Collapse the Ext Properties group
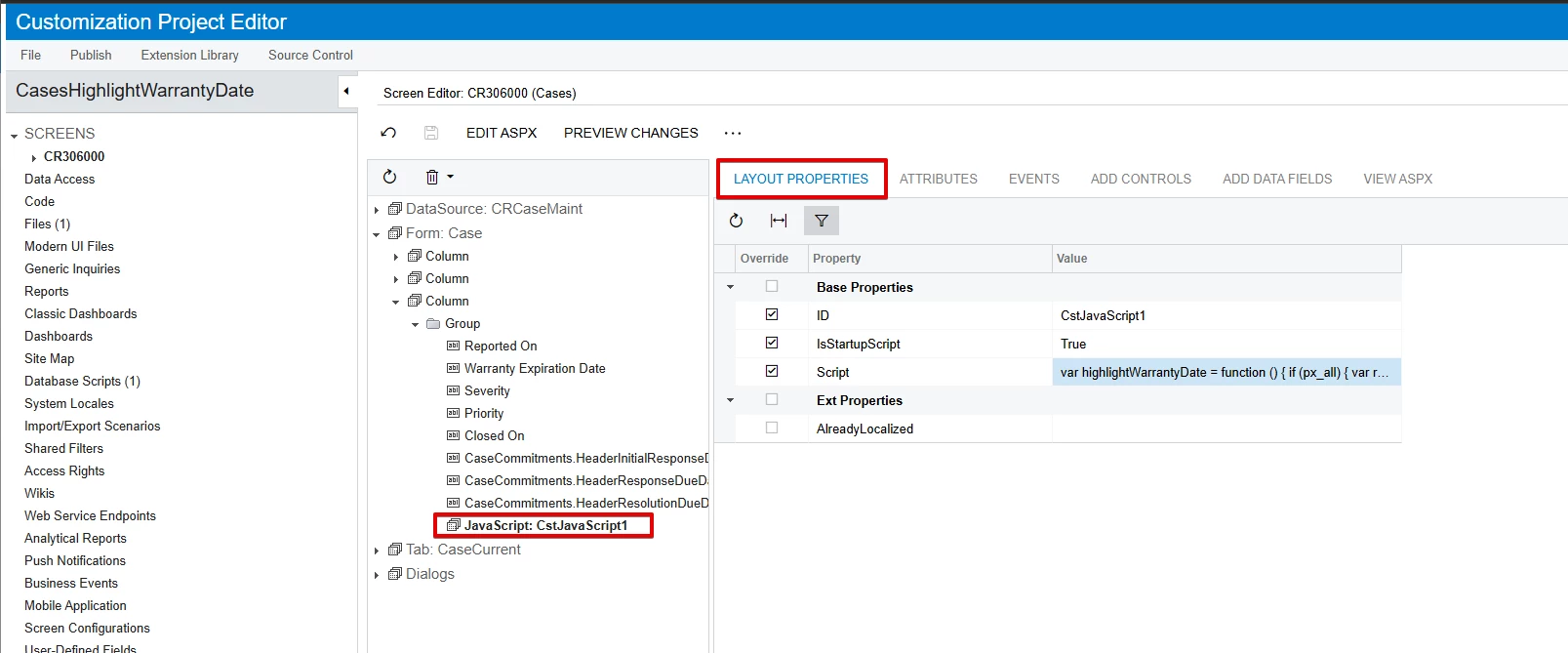 click(x=730, y=401)
